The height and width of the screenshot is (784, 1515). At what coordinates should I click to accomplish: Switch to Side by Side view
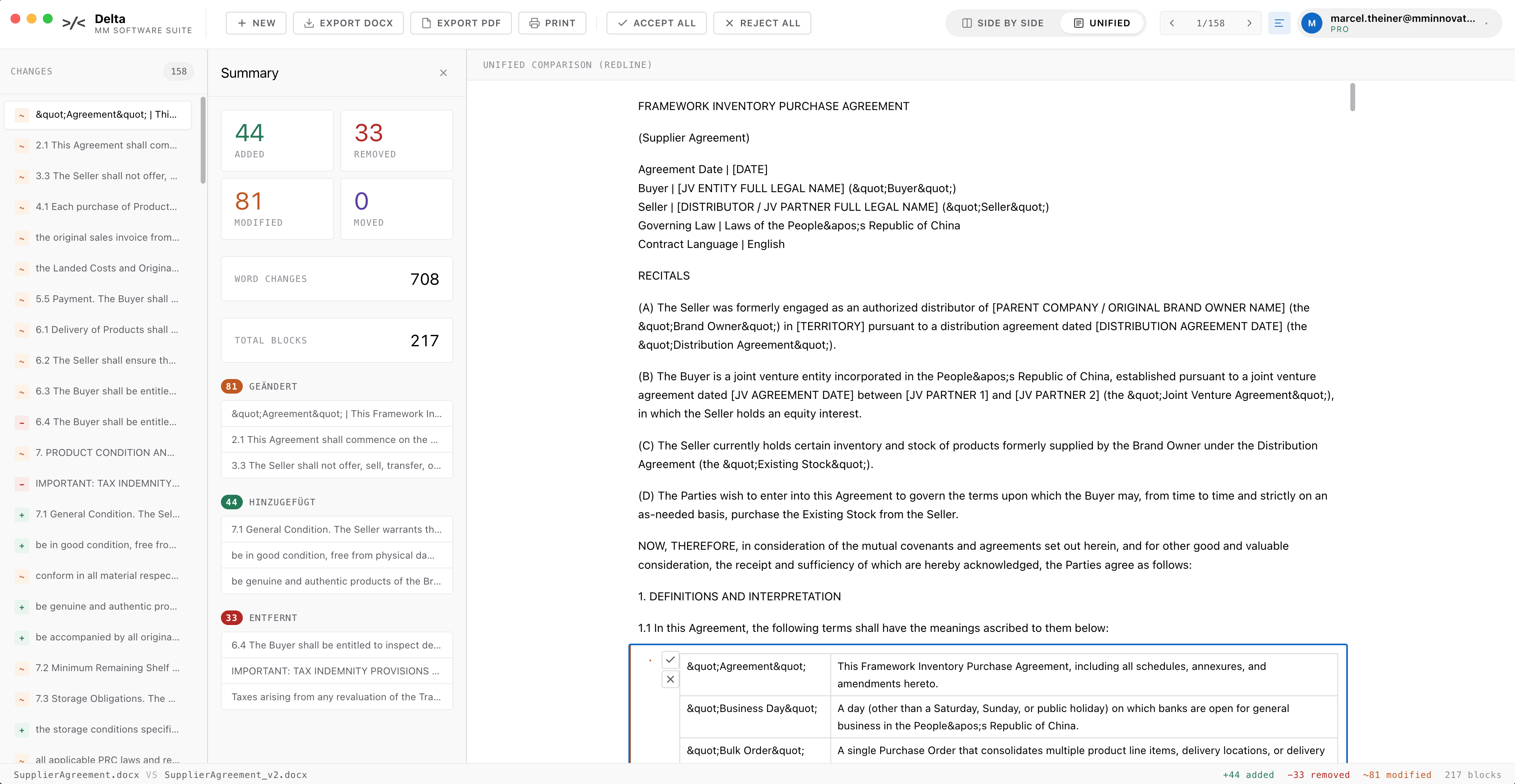tap(1003, 23)
